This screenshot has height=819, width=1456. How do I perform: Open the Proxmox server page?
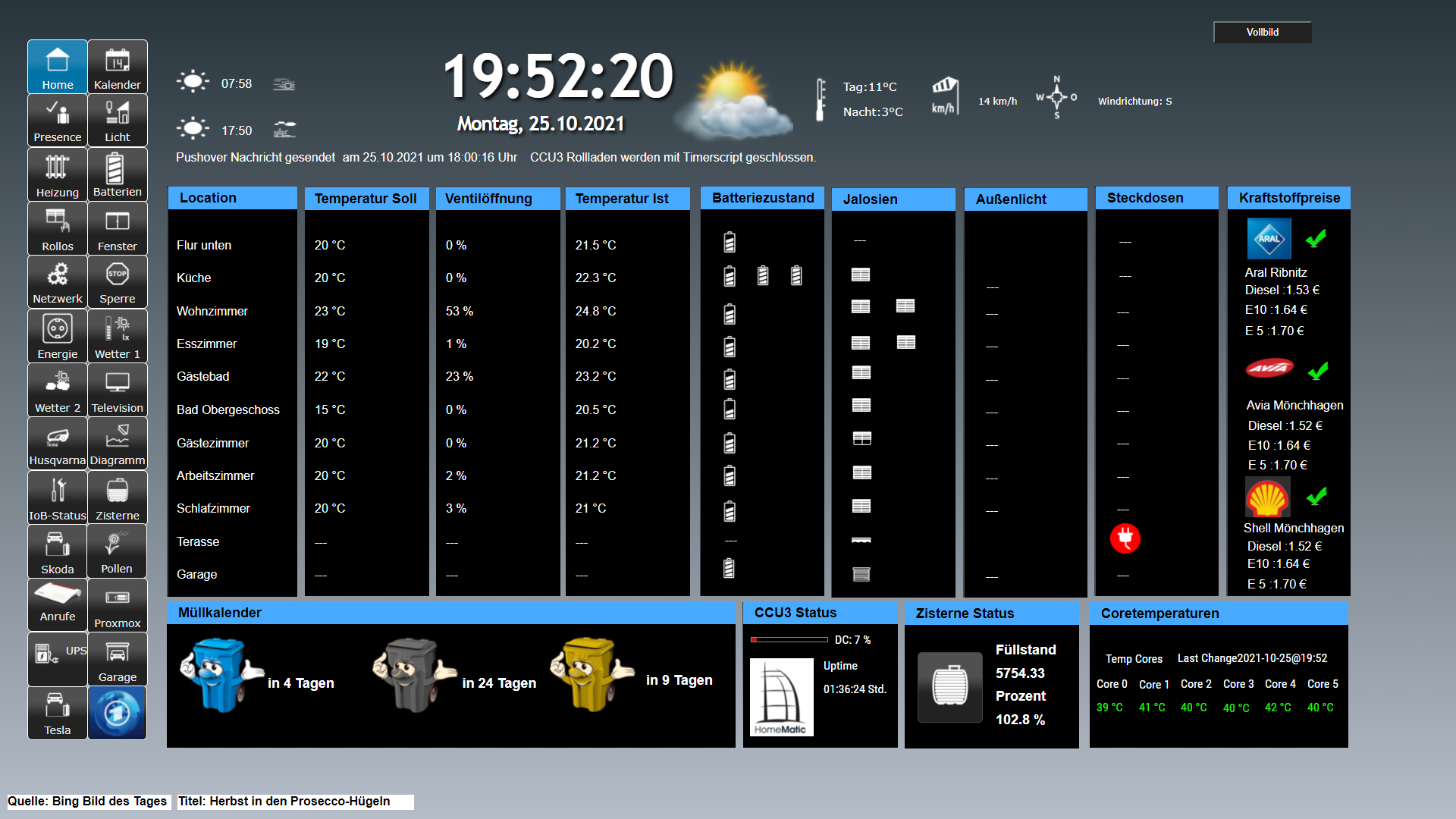point(118,605)
